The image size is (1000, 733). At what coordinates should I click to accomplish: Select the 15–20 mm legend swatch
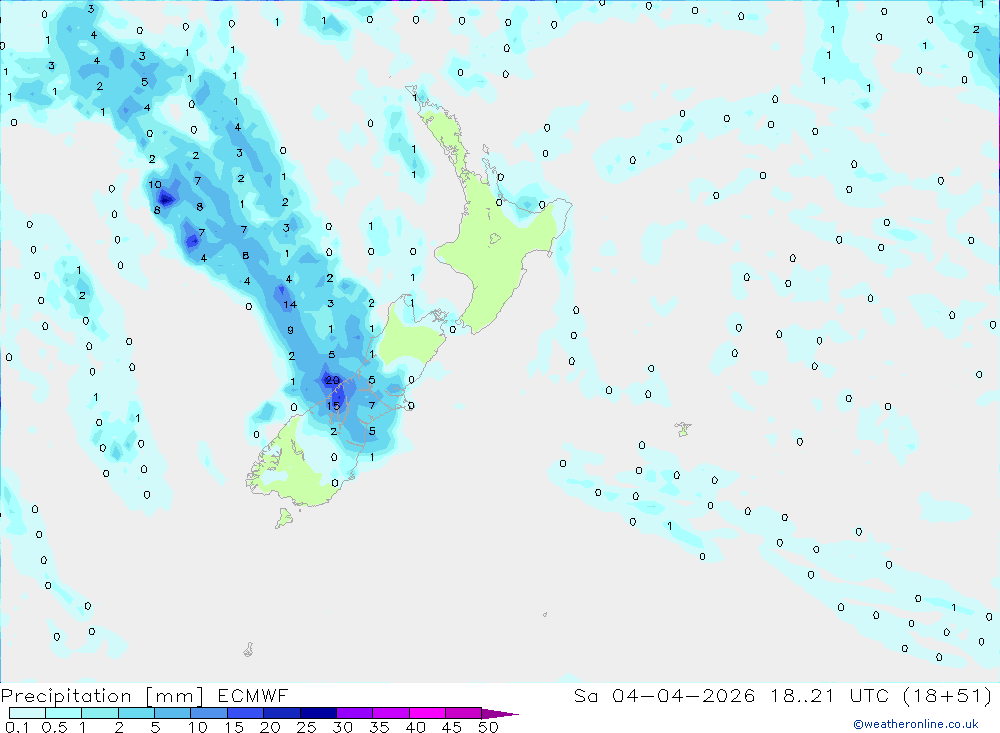click(x=246, y=713)
